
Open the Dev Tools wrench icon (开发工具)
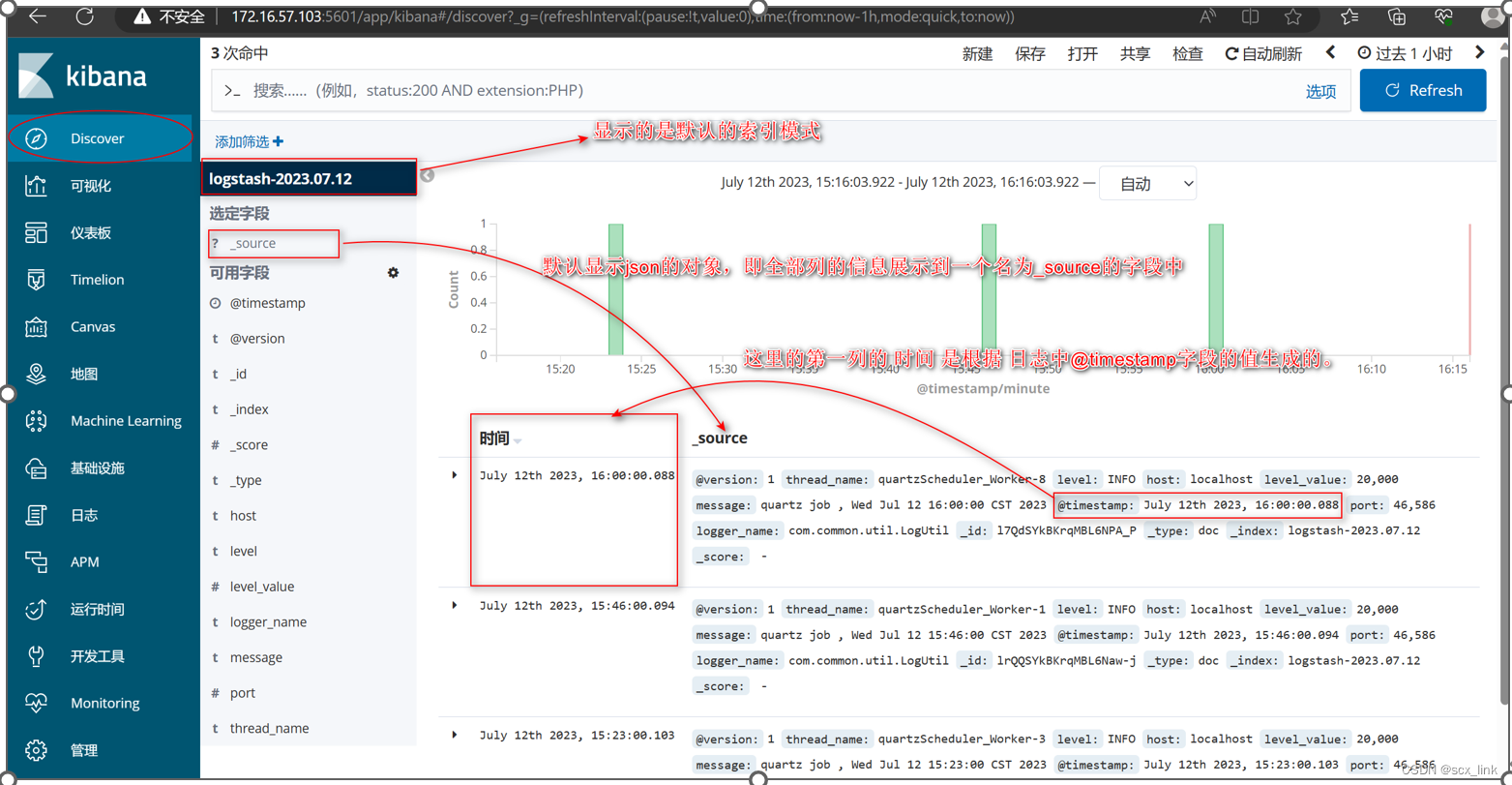[36, 656]
